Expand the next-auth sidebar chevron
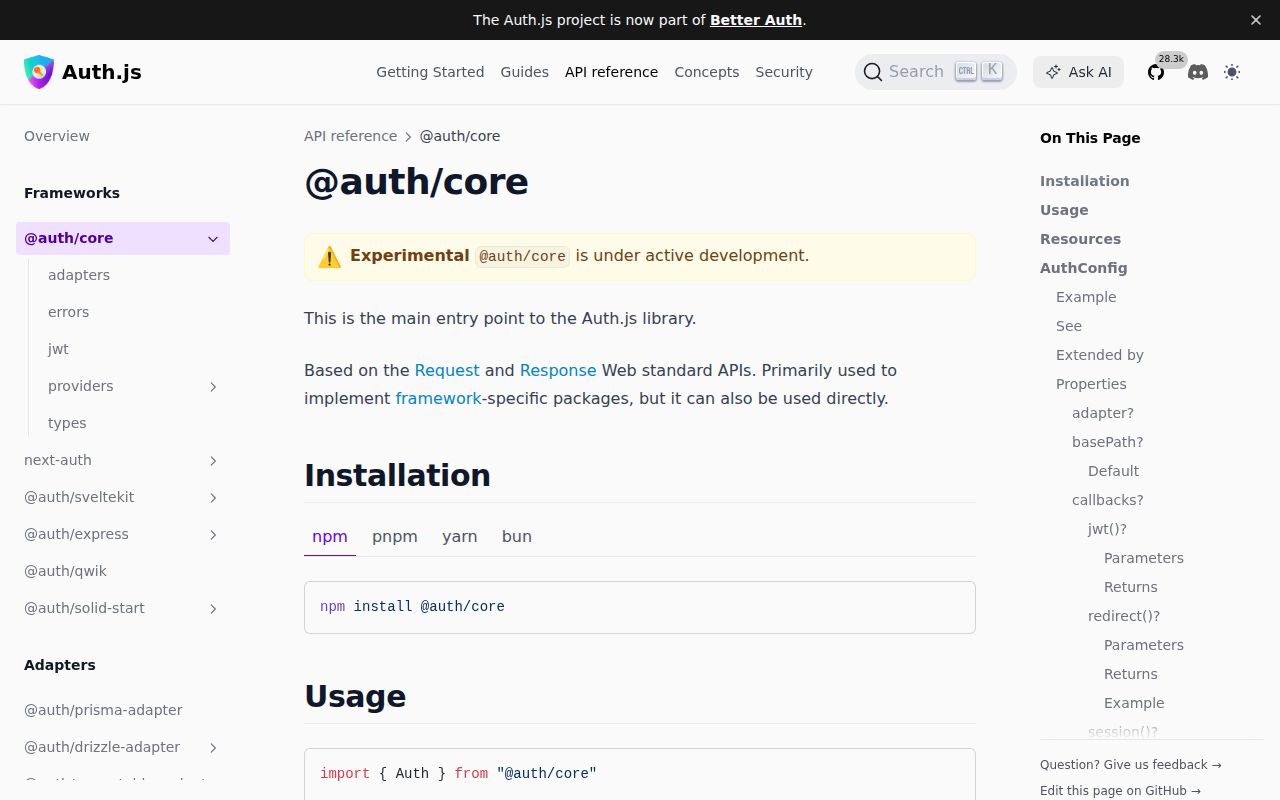This screenshot has width=1280, height=800. tap(213, 460)
